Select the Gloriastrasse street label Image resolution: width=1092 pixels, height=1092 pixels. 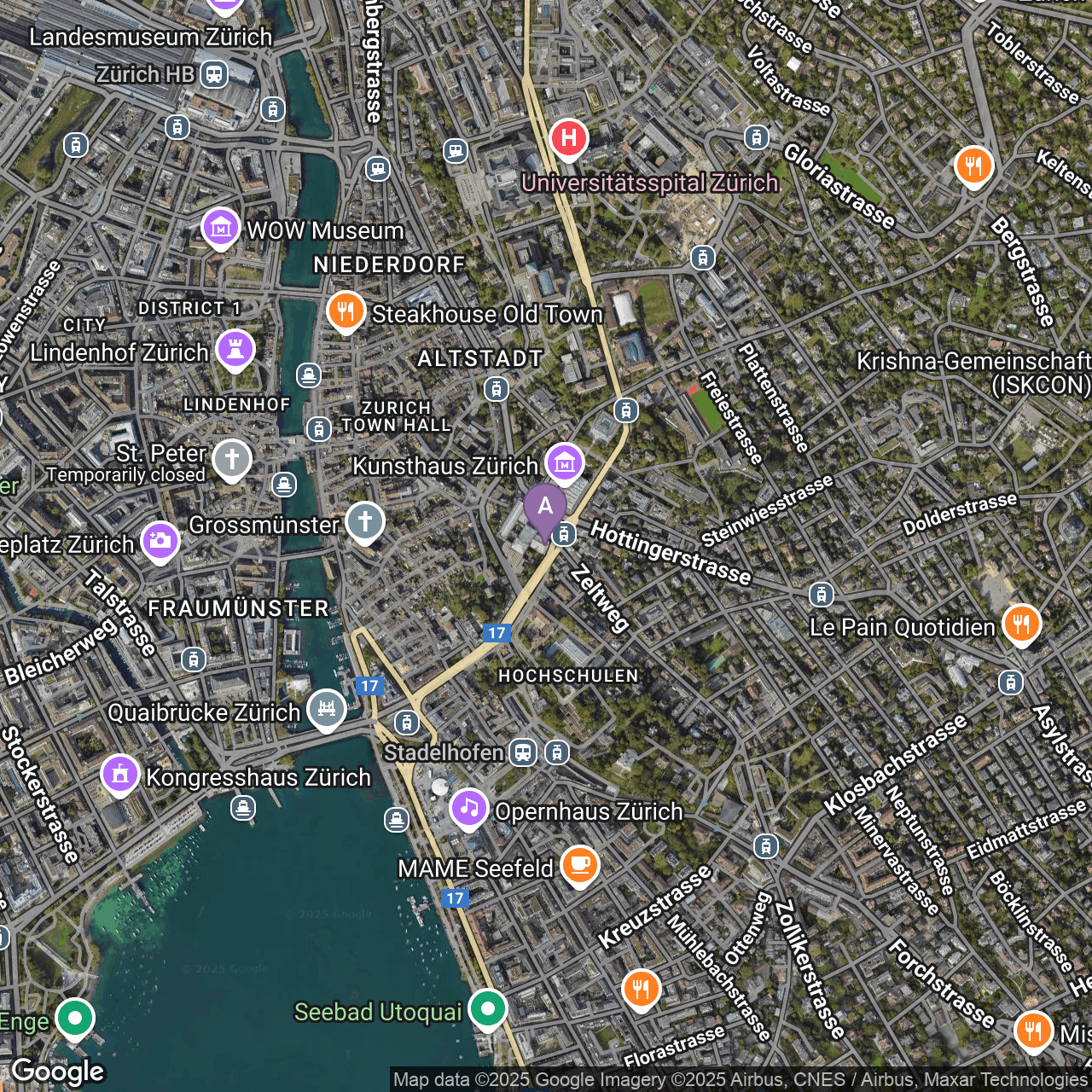pos(839,186)
